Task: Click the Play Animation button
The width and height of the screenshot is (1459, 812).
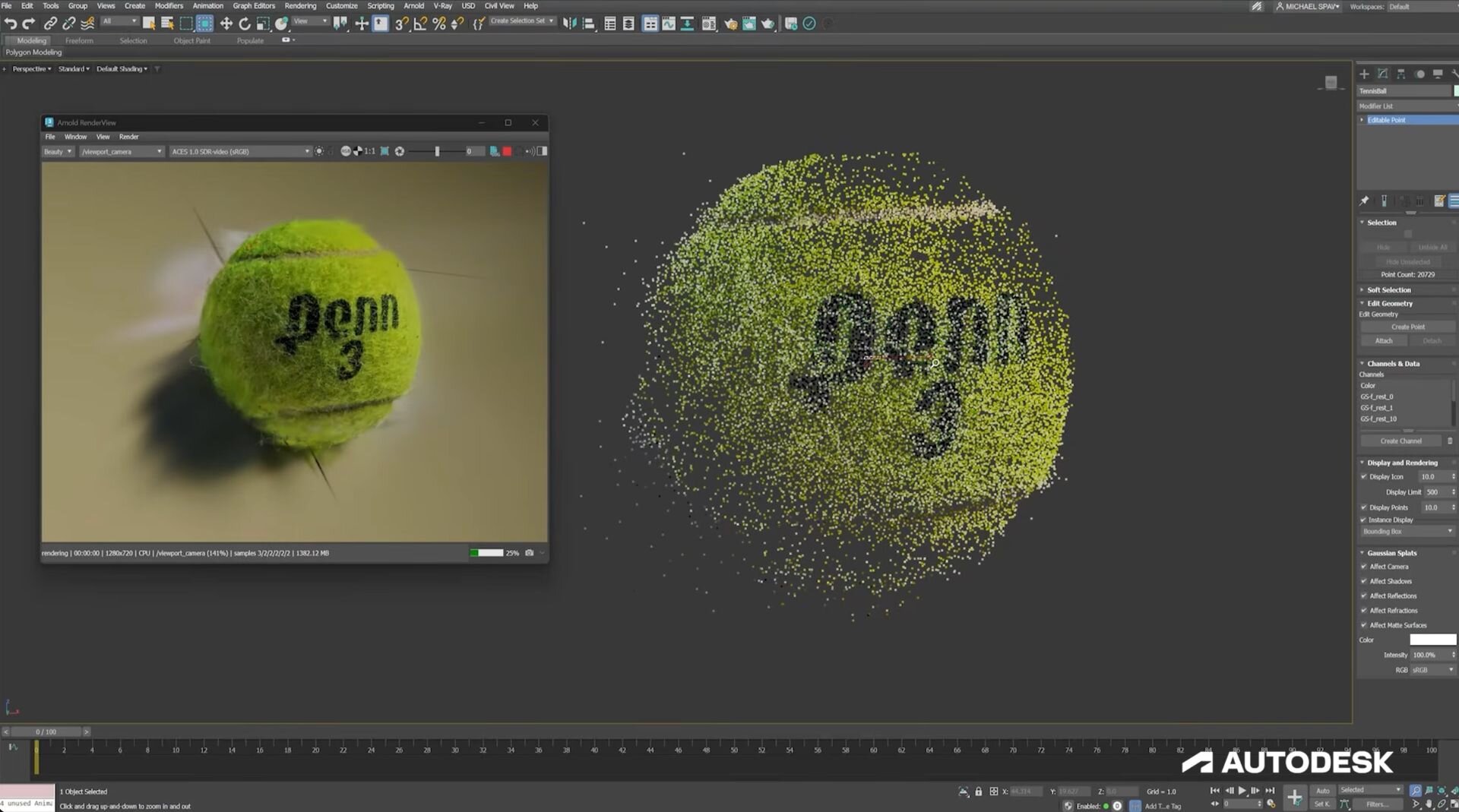Action: 1242,791
